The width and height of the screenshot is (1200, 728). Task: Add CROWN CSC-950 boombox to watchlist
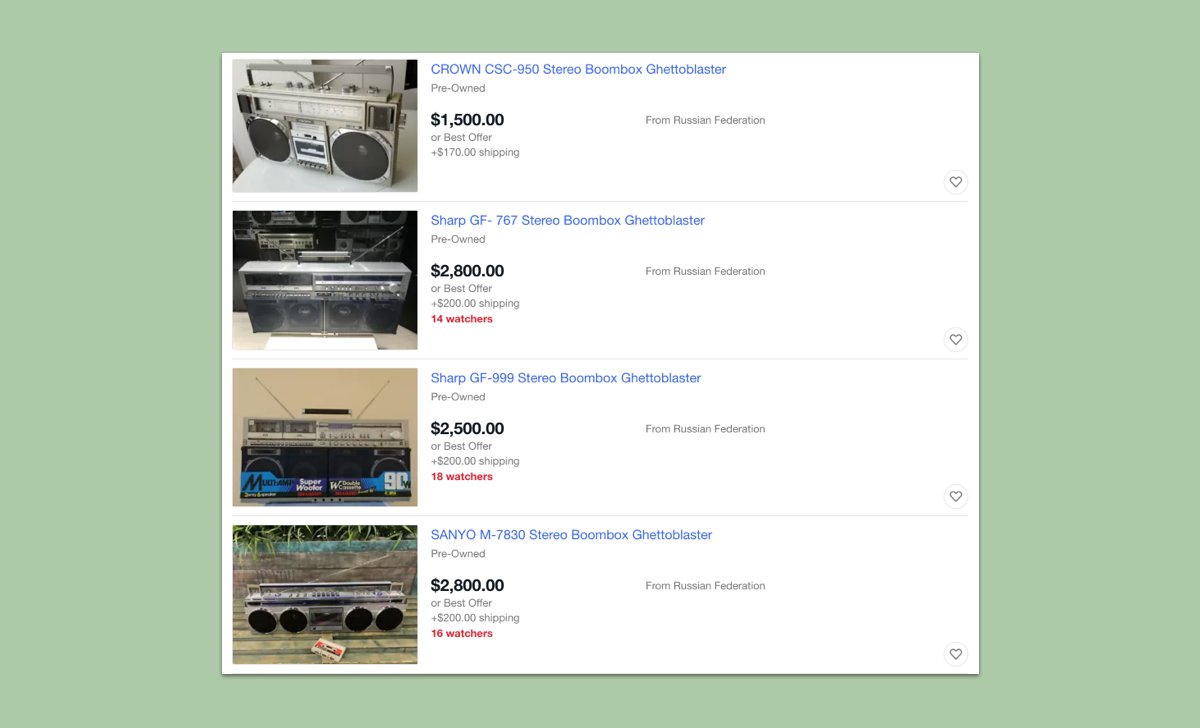click(x=955, y=182)
